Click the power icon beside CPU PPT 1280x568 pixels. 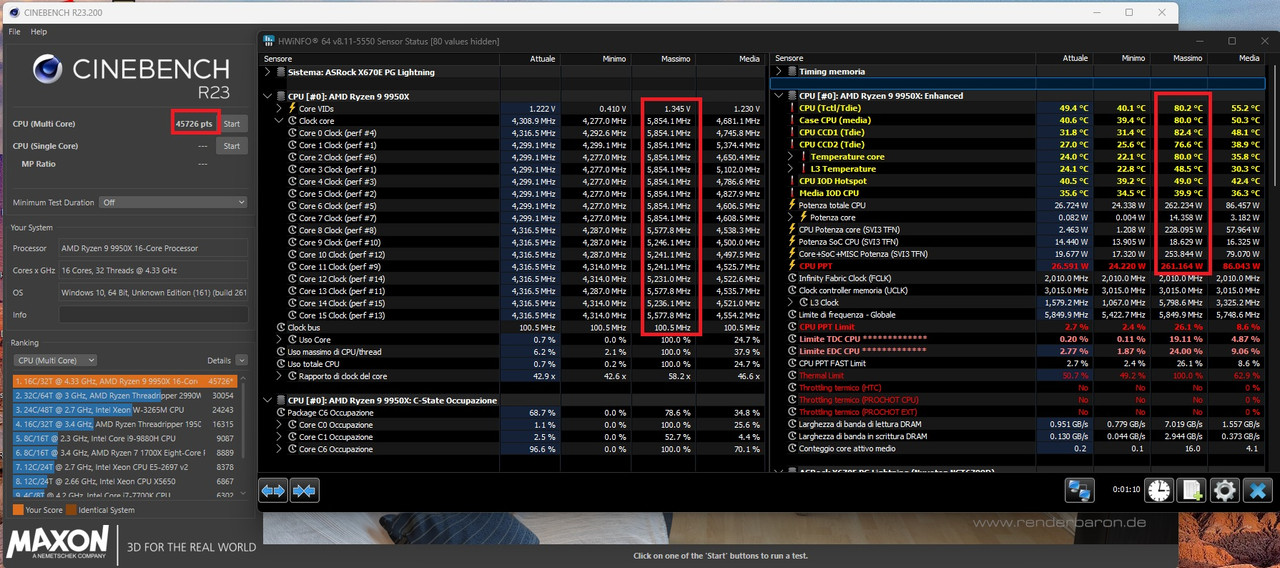pyautogui.click(x=792, y=266)
